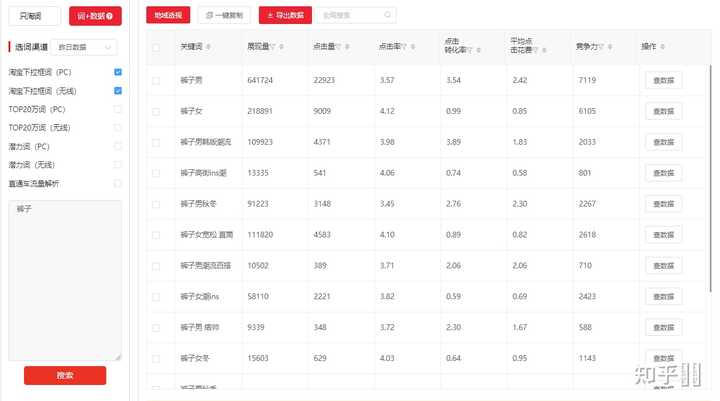This screenshot has height=401, width=720.
Task: Tick the checkbox for row with 91223
Action: [156, 204]
